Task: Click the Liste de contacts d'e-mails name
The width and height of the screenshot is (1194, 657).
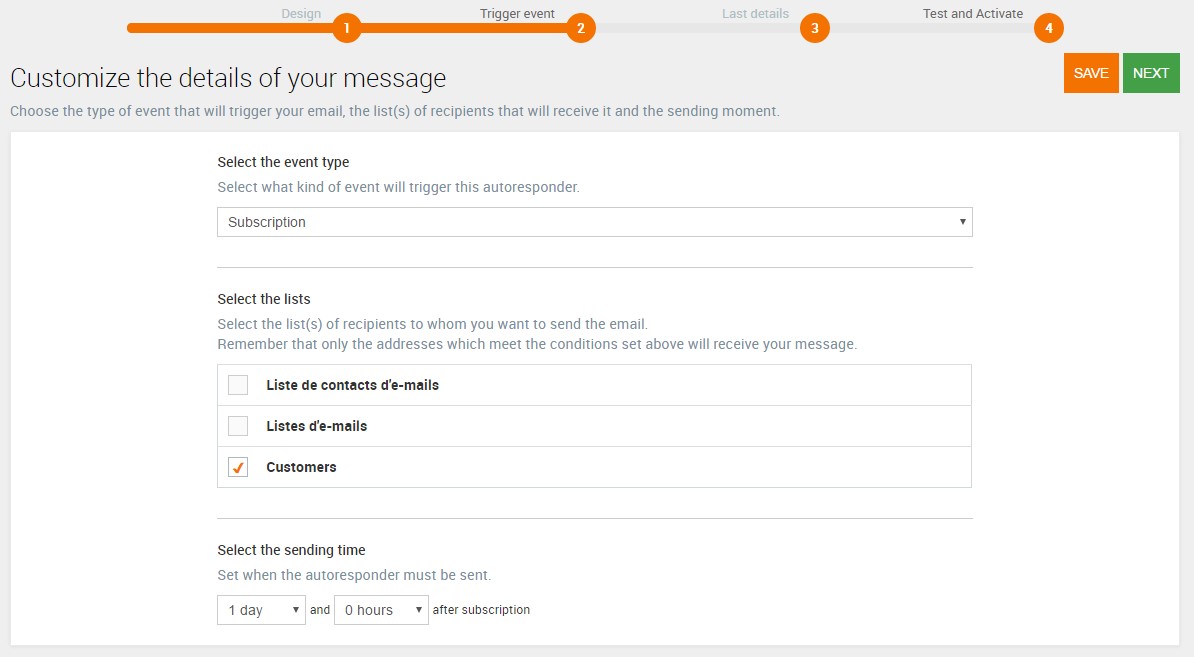Action: pyautogui.click(x=353, y=385)
